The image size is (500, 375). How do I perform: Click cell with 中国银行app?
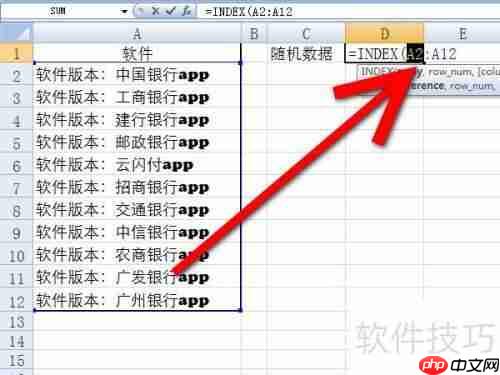tap(137, 75)
